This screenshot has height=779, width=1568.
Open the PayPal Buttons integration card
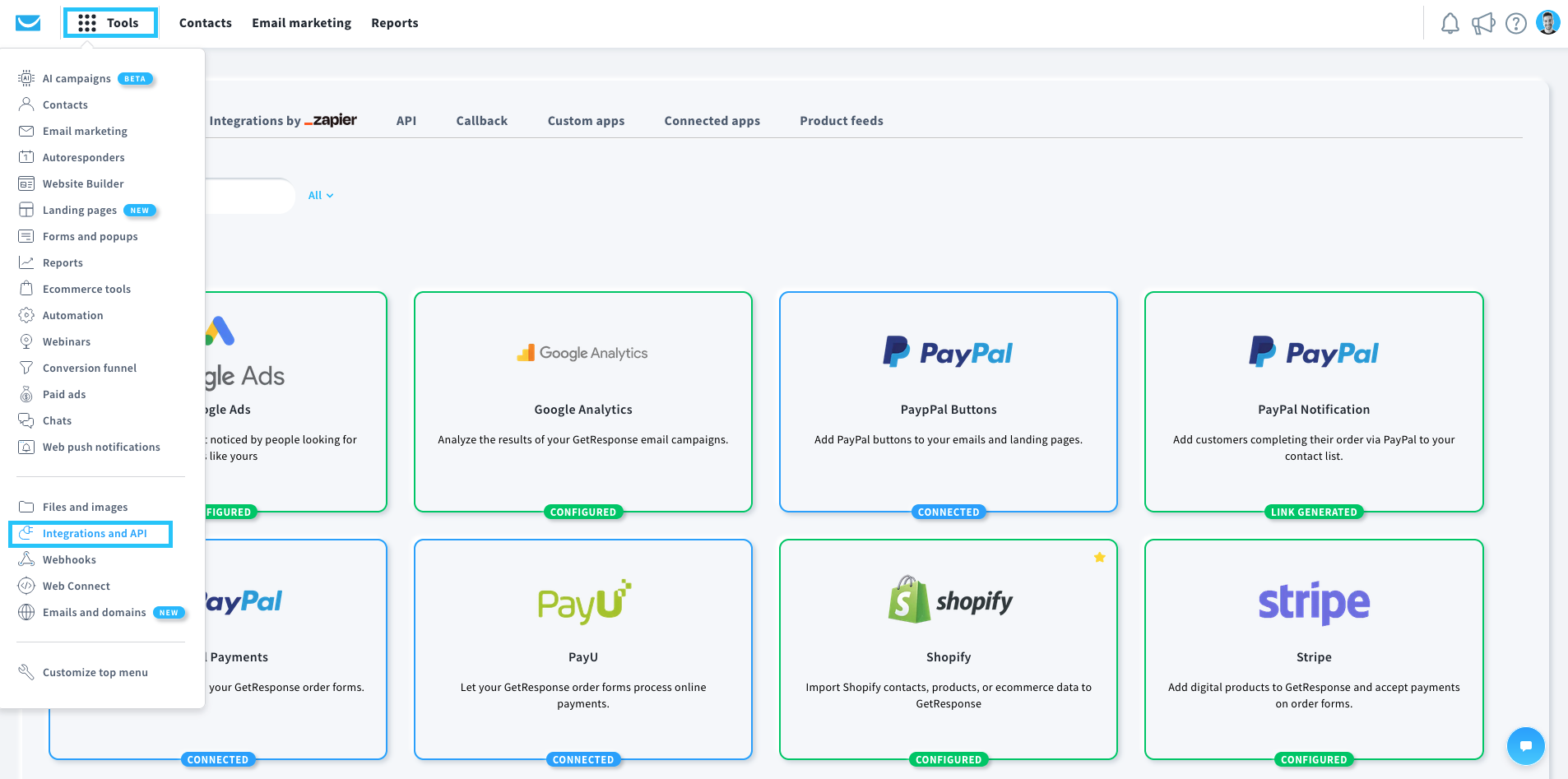coord(949,401)
